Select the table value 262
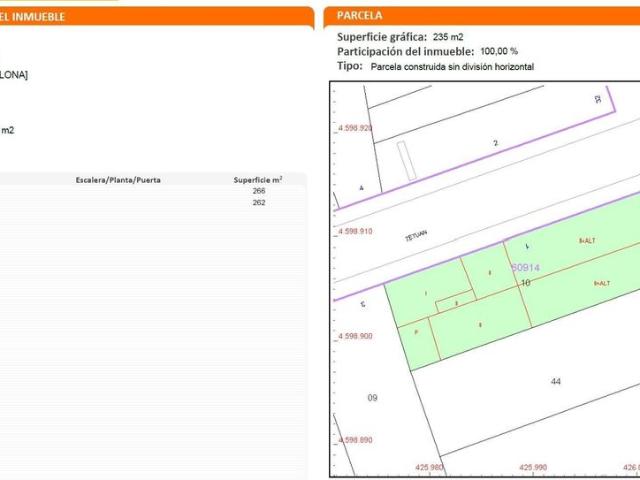Viewport: 640px width, 480px height. point(259,202)
